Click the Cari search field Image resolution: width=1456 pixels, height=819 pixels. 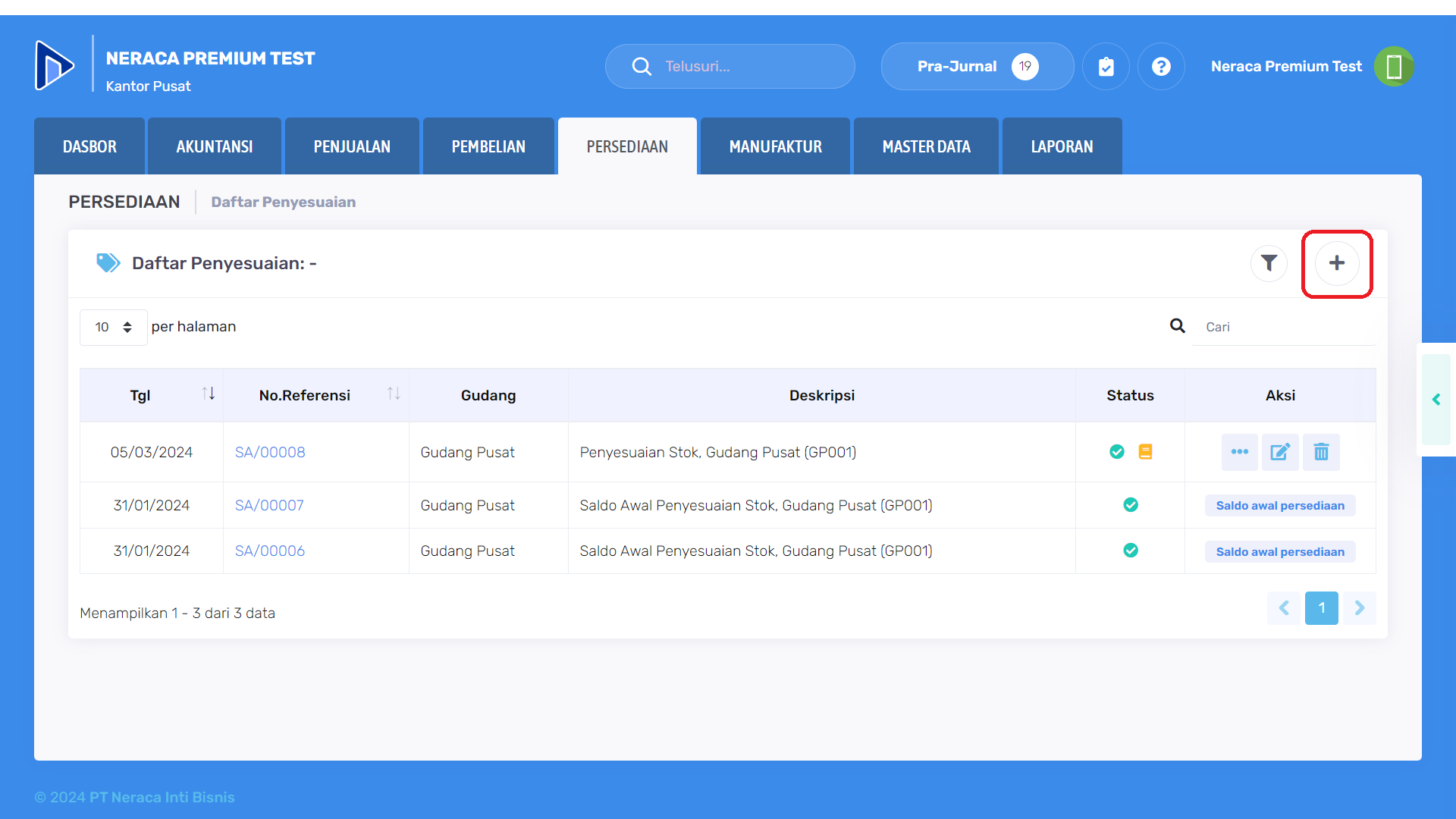point(1282,327)
